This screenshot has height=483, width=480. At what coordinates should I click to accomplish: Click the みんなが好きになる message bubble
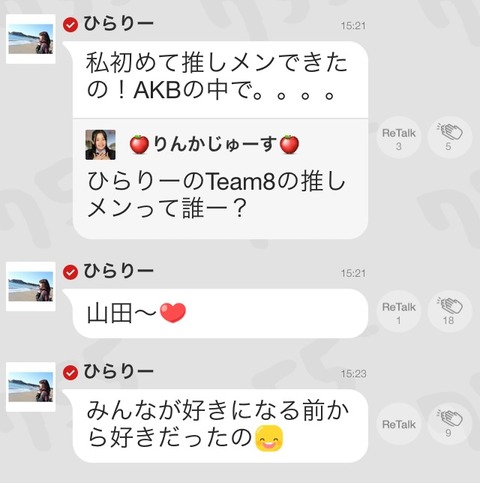pyautogui.click(x=220, y=425)
